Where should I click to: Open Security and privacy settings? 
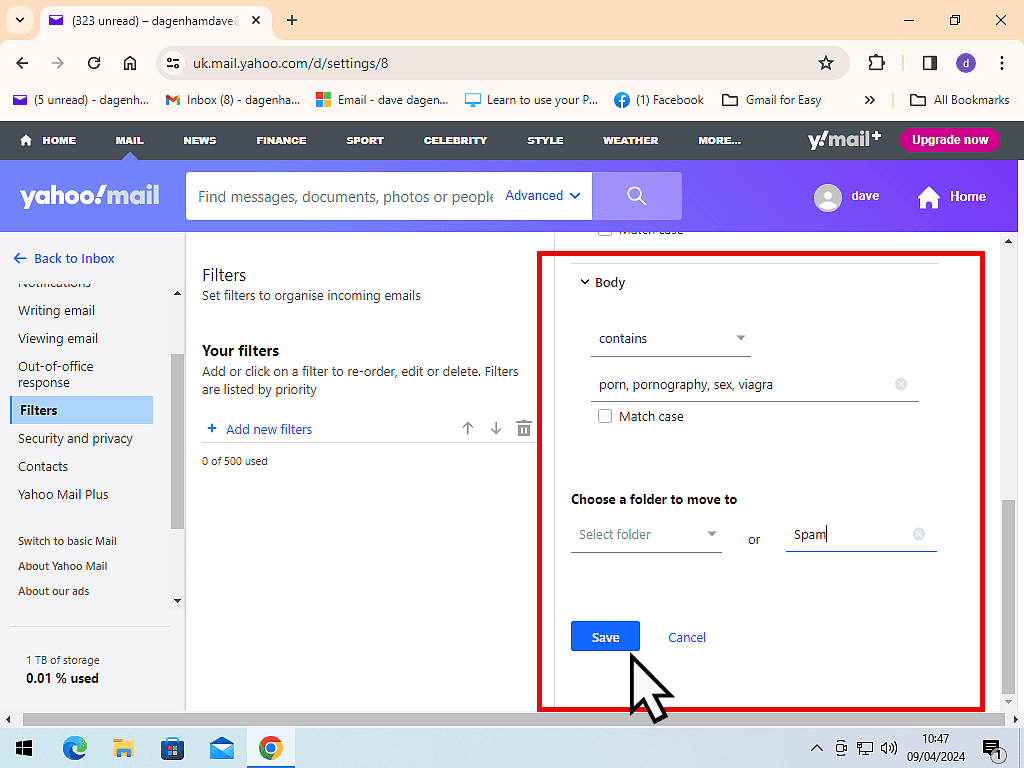75,438
